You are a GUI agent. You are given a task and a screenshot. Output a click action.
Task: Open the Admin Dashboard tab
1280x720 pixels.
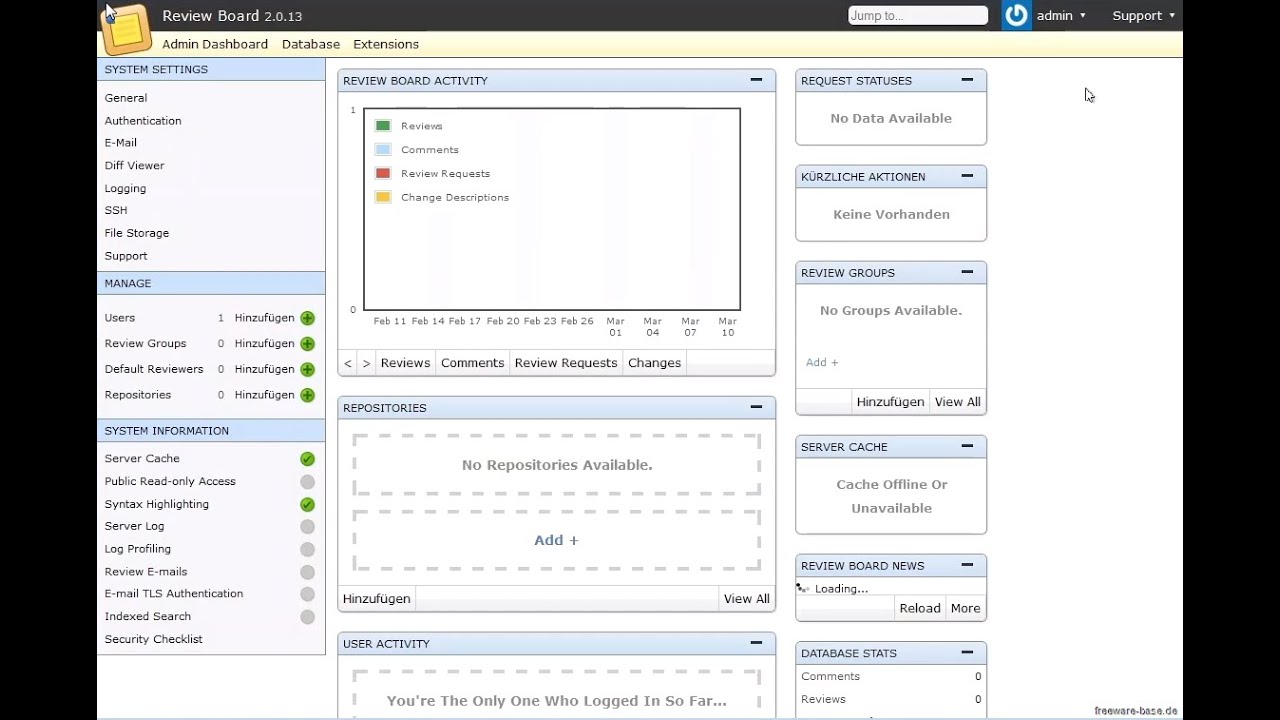point(215,44)
